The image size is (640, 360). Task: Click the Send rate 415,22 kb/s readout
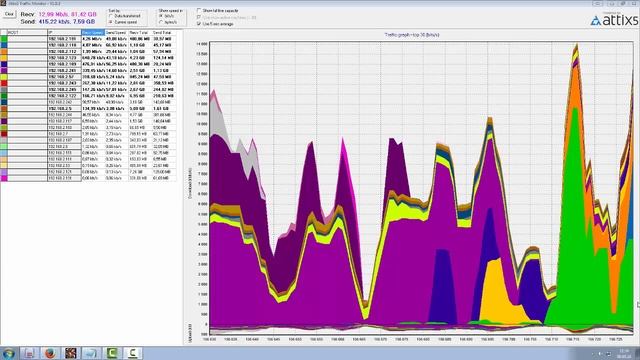click(x=55, y=21)
